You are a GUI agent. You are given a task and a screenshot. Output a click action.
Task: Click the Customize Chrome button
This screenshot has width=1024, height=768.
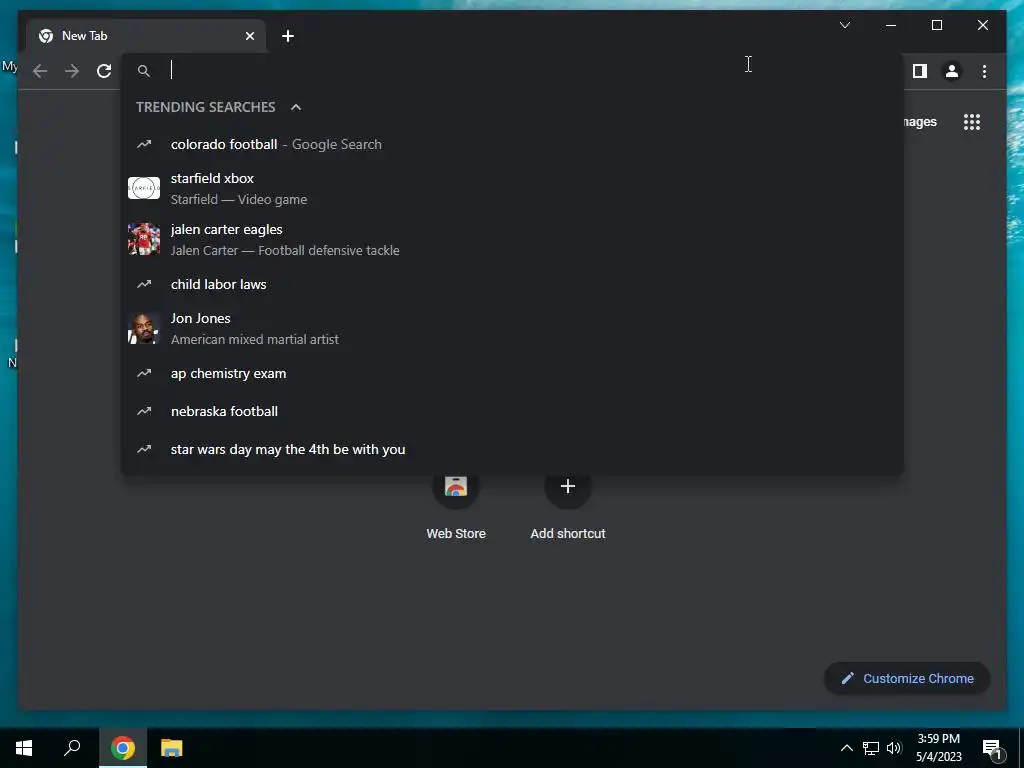[x=907, y=679]
